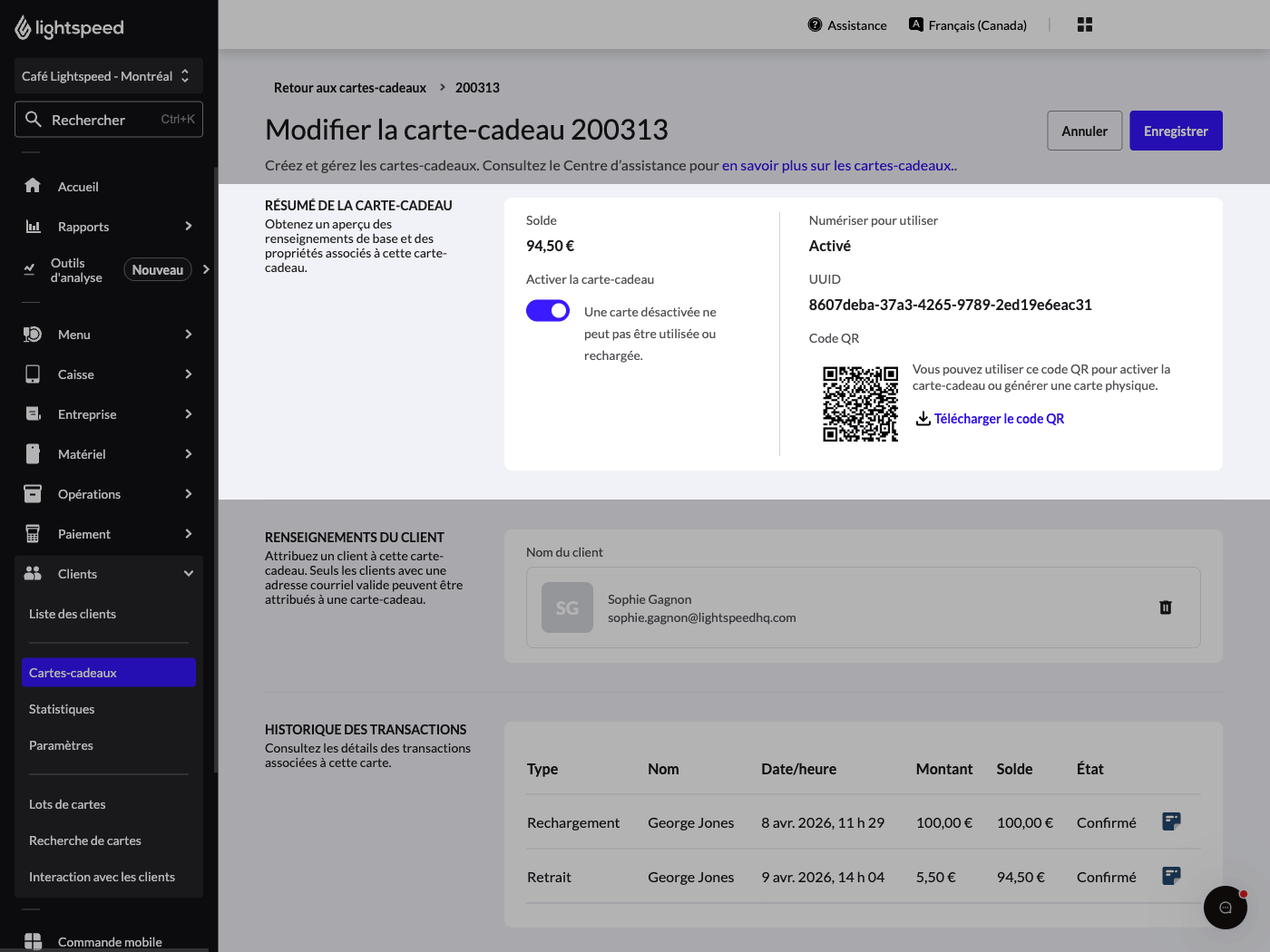Toggle the Activer la carte-cadeau switch
Screen dimensions: 1270x952
[x=548, y=311]
